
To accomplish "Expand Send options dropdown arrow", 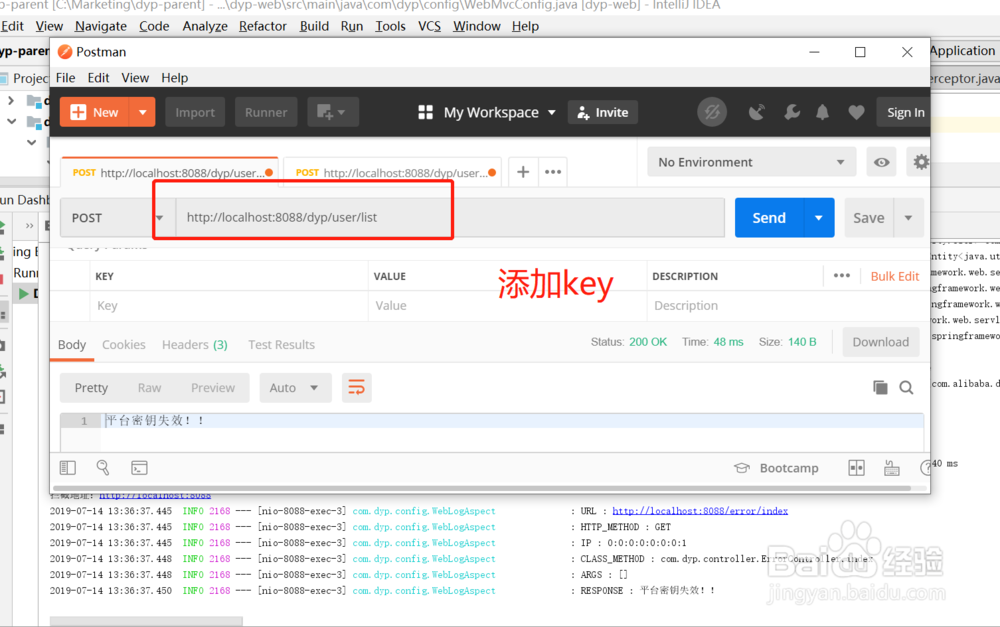I will [x=819, y=218].
